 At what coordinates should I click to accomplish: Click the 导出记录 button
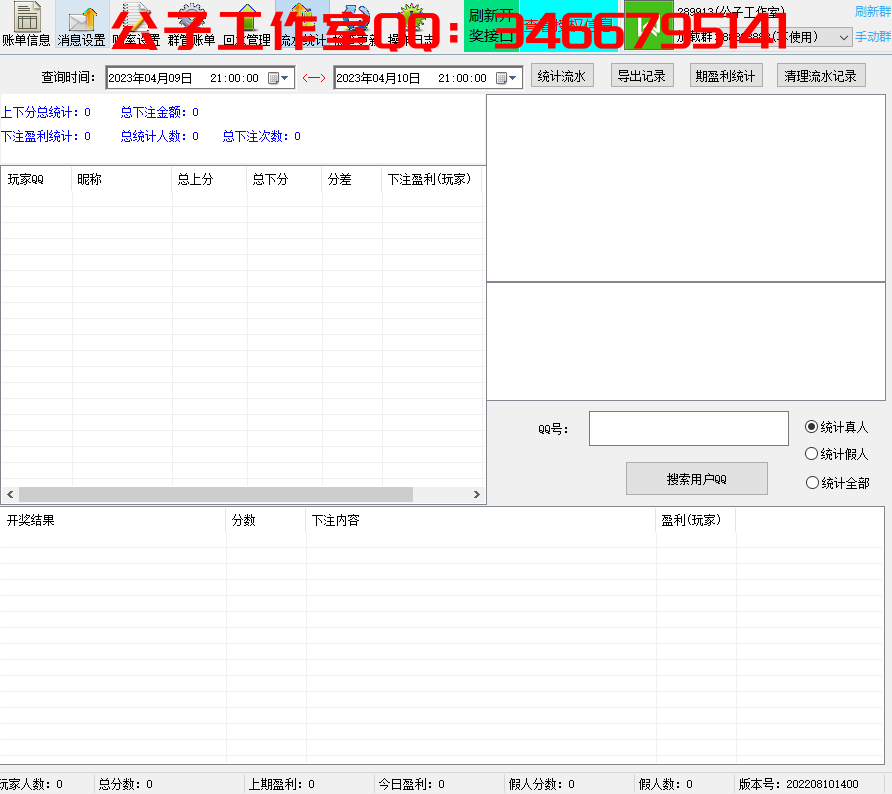click(x=642, y=76)
